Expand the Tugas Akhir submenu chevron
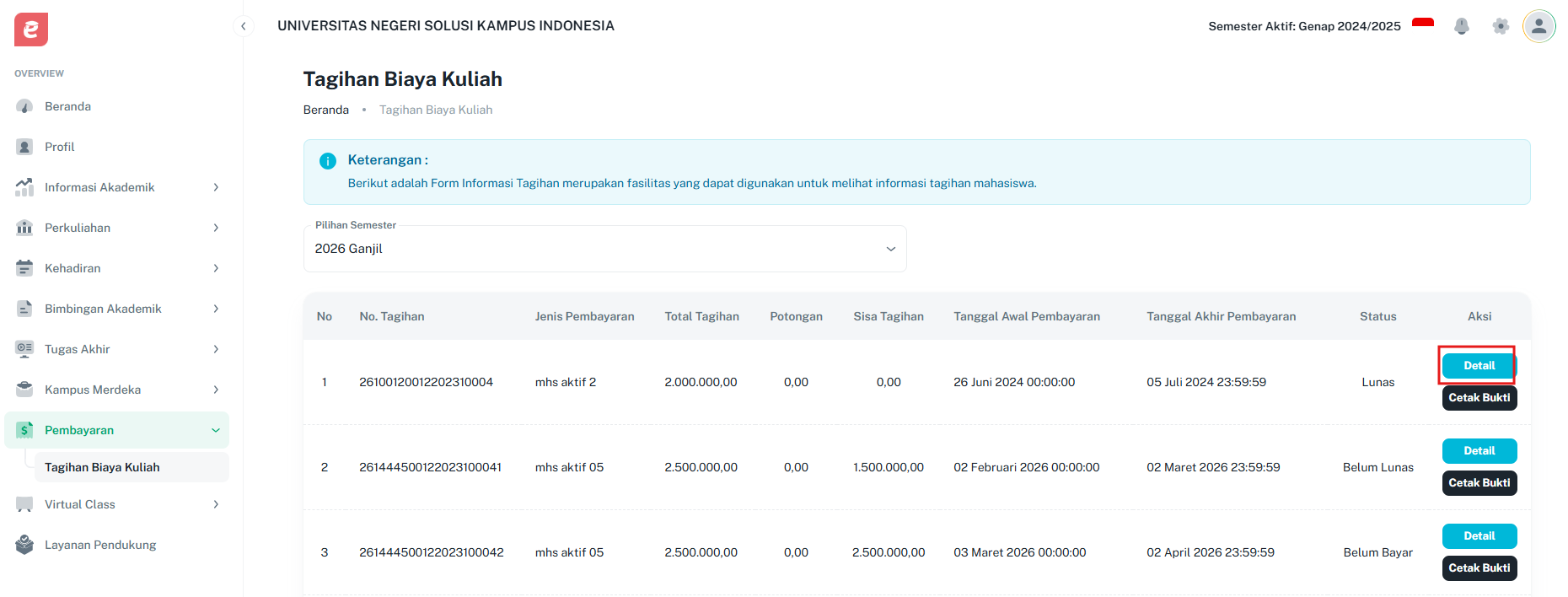The height and width of the screenshot is (597, 1568). [x=216, y=349]
